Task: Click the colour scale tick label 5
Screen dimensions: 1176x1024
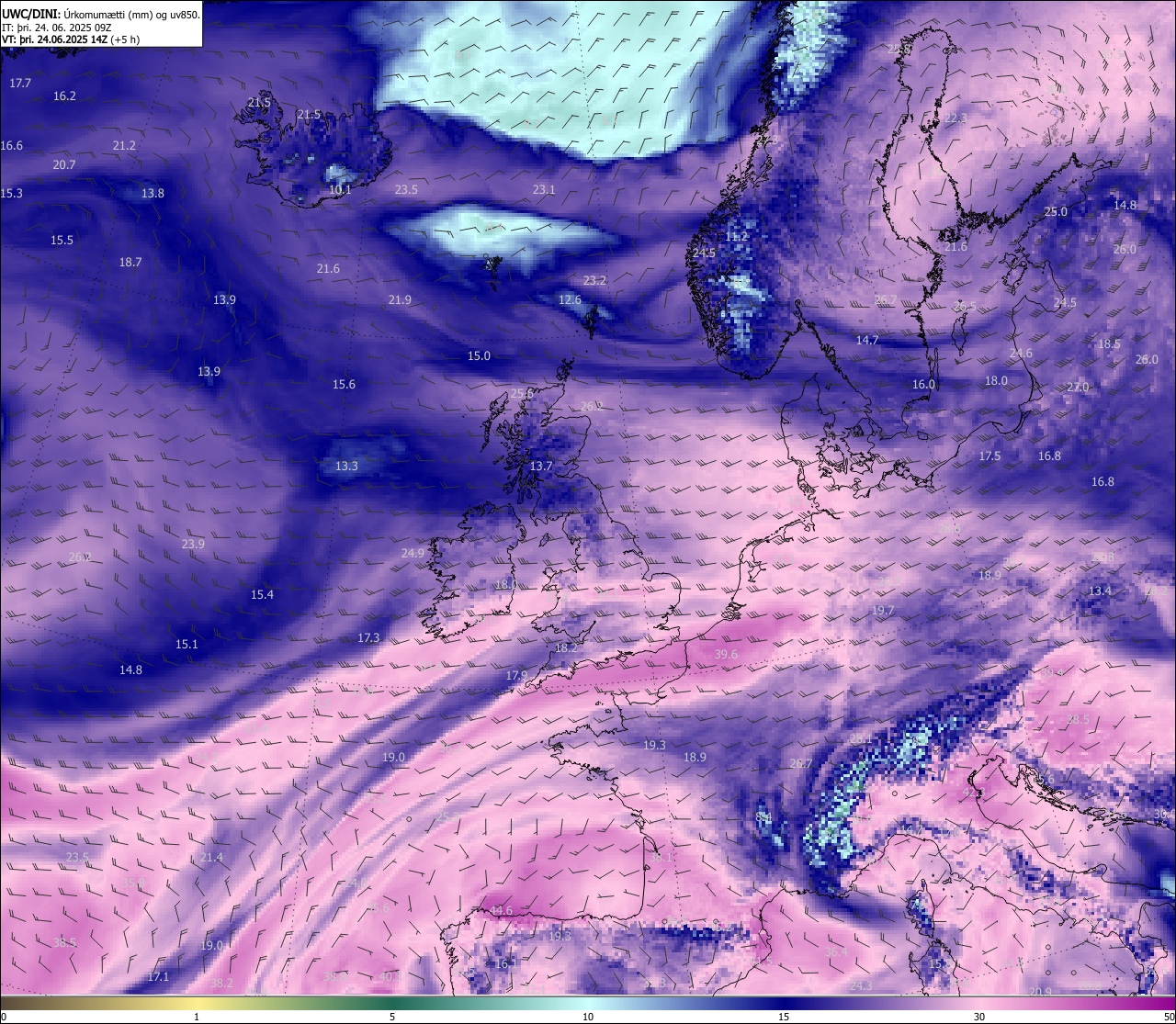Action: [392, 1017]
